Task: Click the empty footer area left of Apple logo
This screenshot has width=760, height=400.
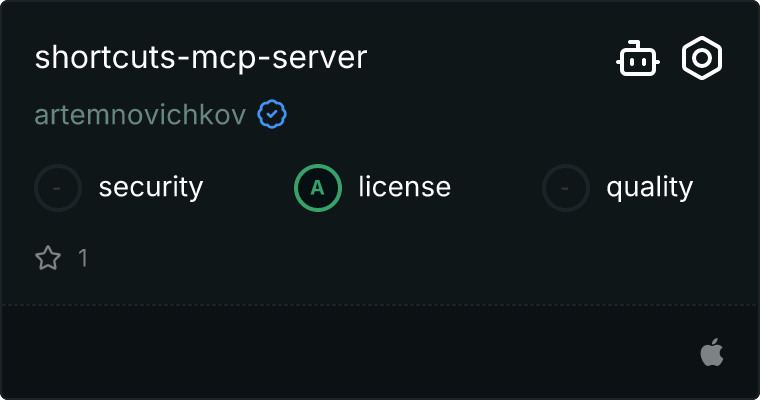Action: [350, 352]
